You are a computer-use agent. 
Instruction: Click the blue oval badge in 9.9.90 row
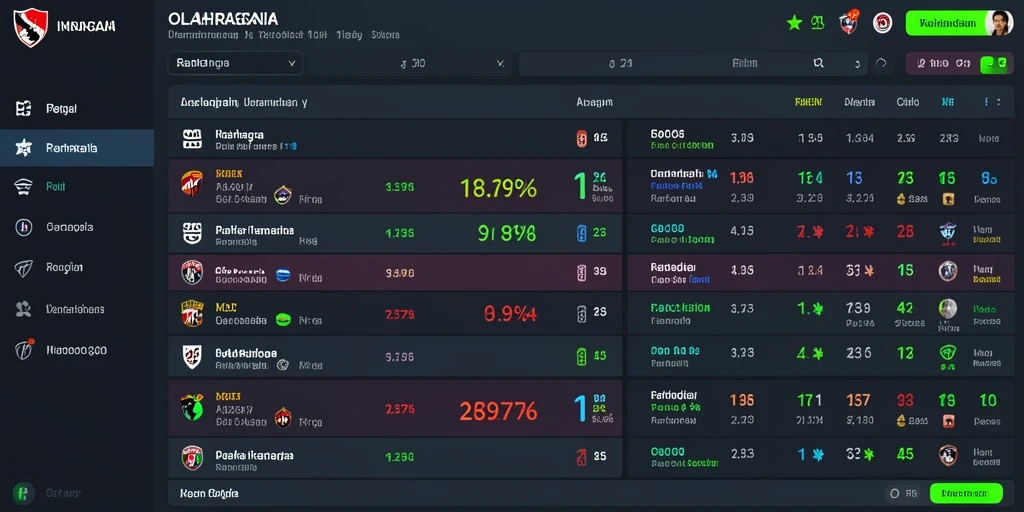[283, 275]
